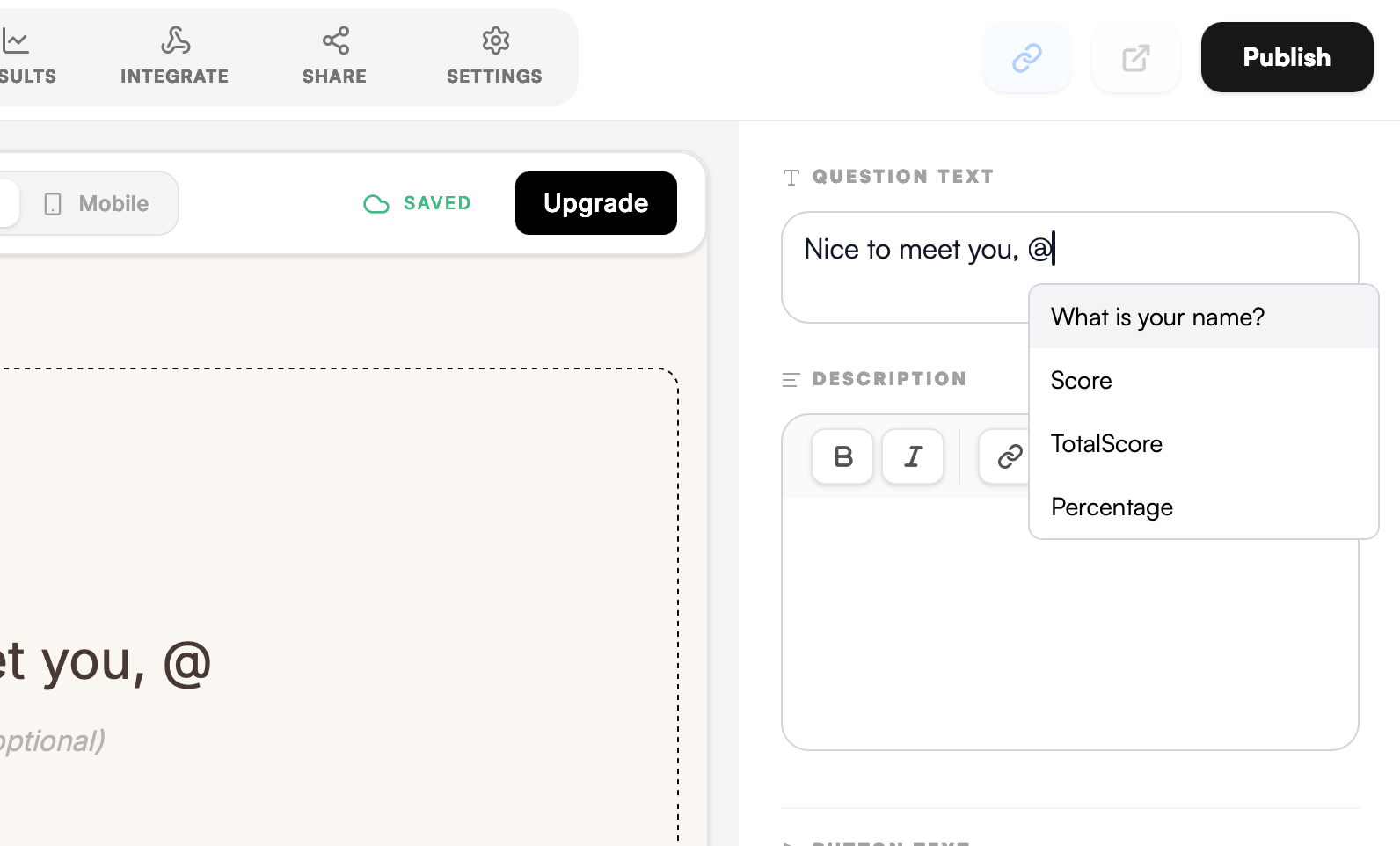1400x846 pixels.
Task: Click the copy link icon button
Action: 1026,58
